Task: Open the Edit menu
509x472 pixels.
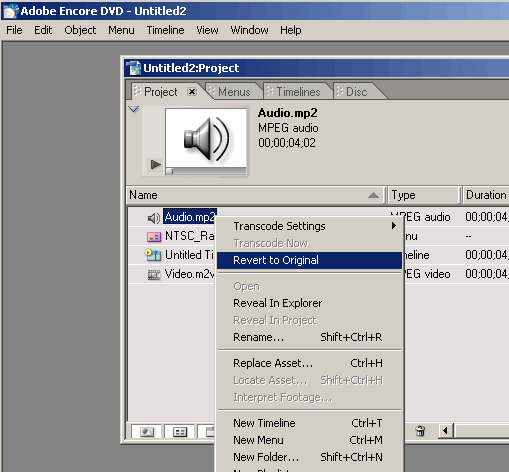Action: click(43, 30)
